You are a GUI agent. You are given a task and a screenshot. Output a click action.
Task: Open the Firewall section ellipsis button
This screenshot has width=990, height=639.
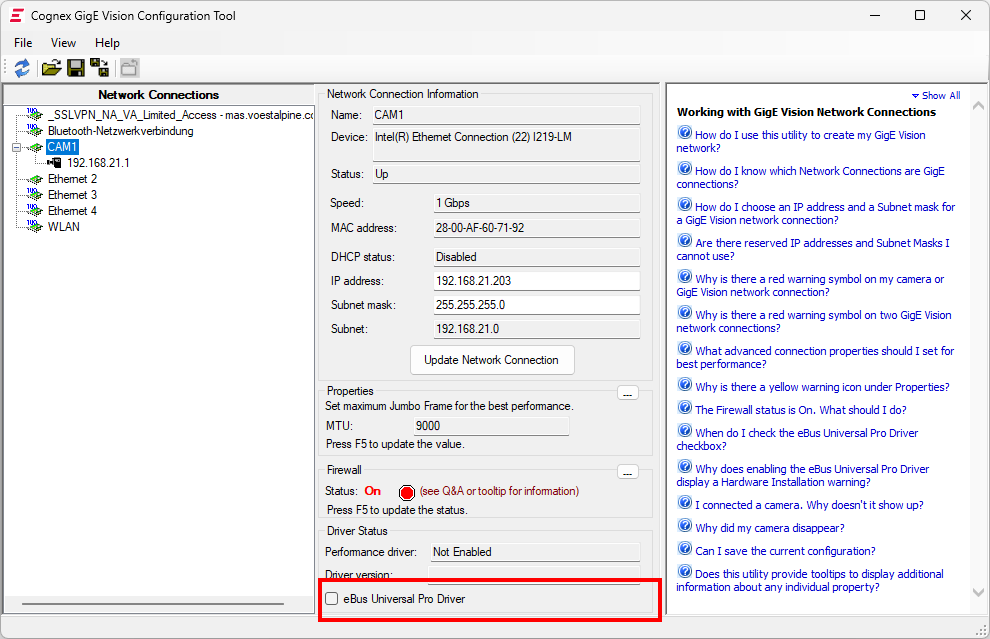(627, 471)
